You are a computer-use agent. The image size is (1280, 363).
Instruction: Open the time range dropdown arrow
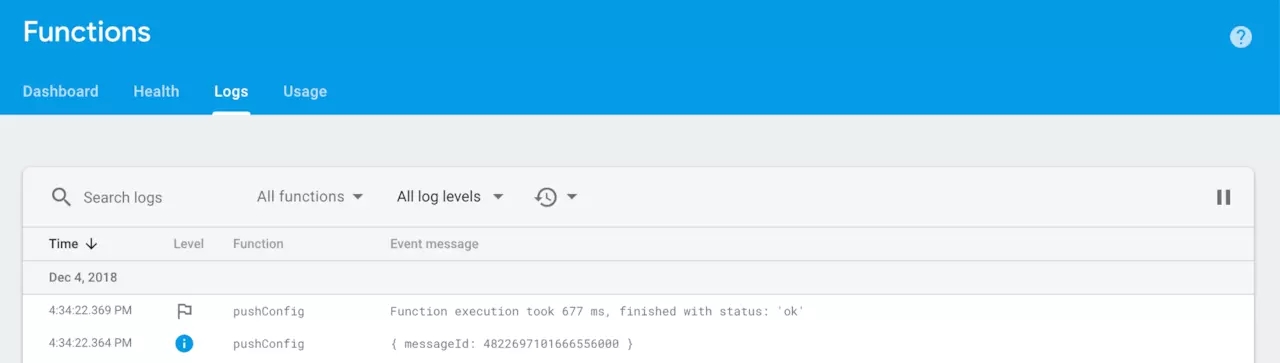(572, 197)
